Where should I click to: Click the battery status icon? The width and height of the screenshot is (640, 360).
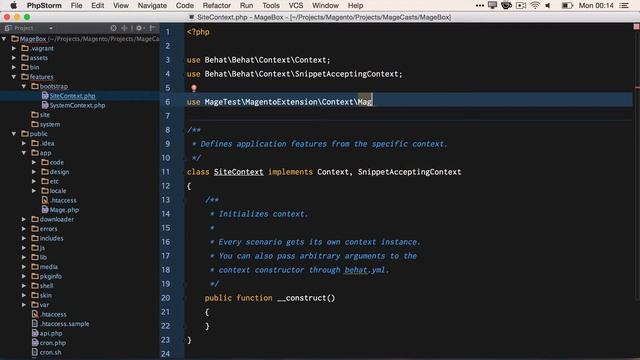pos(567,5)
